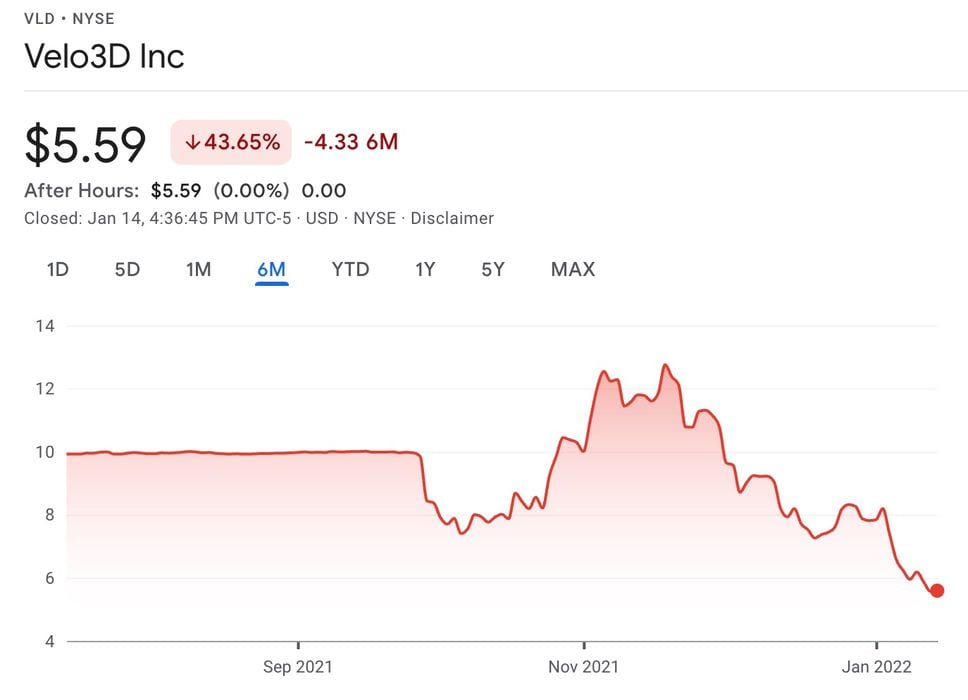Click the down arrow in the percent badge
Image resolution: width=968 pixels, height=700 pixels.
(x=192, y=142)
